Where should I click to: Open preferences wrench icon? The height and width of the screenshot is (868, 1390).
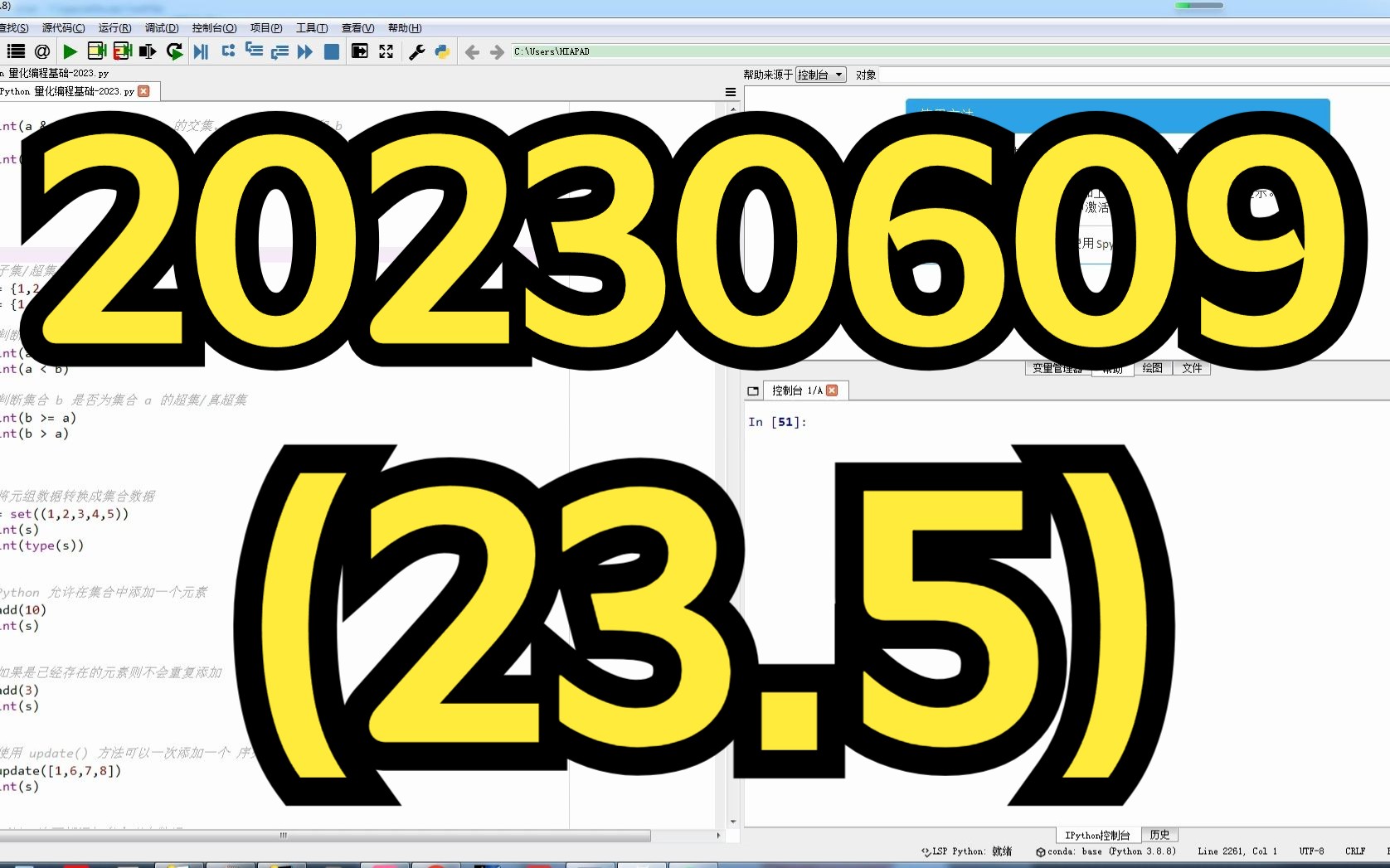point(417,51)
